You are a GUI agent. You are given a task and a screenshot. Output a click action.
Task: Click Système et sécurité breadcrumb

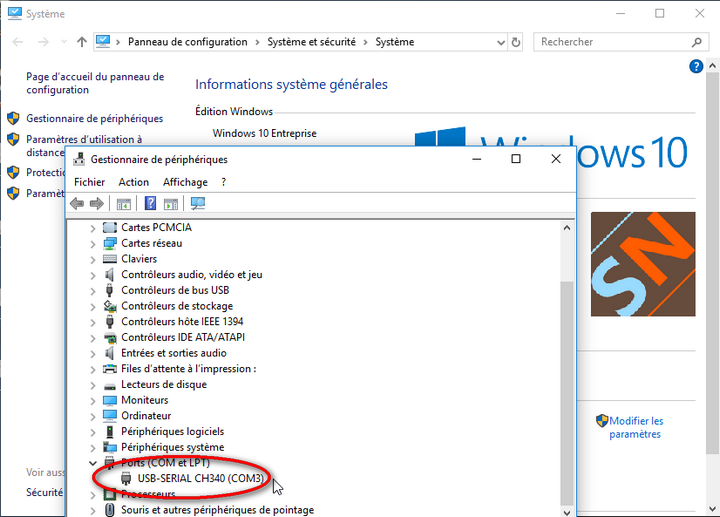pos(311,42)
